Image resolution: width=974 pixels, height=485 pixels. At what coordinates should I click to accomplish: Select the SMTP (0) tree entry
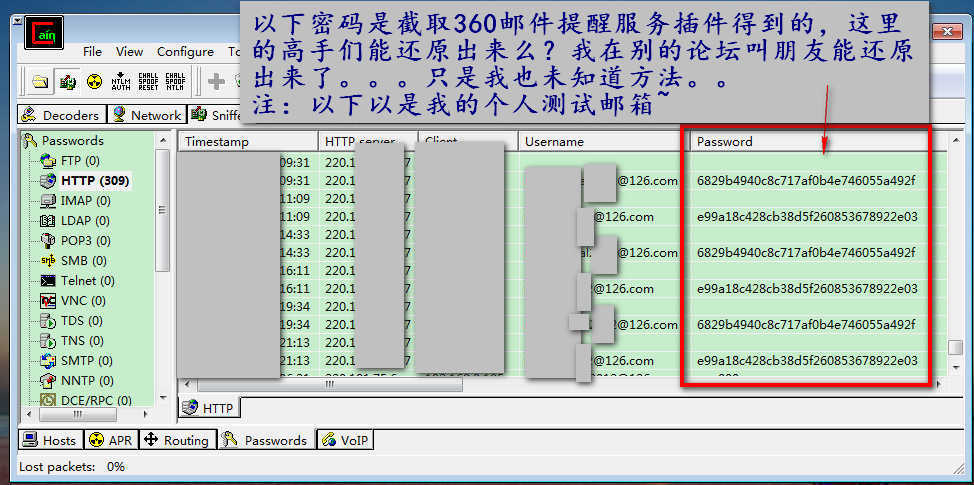click(x=76, y=361)
